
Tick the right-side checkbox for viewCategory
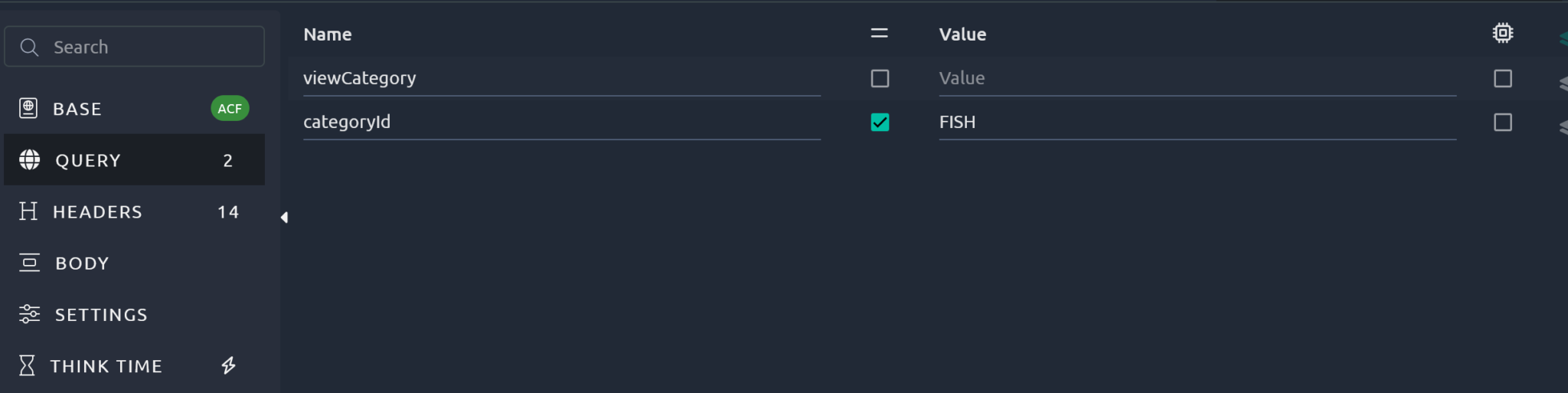pos(1502,78)
